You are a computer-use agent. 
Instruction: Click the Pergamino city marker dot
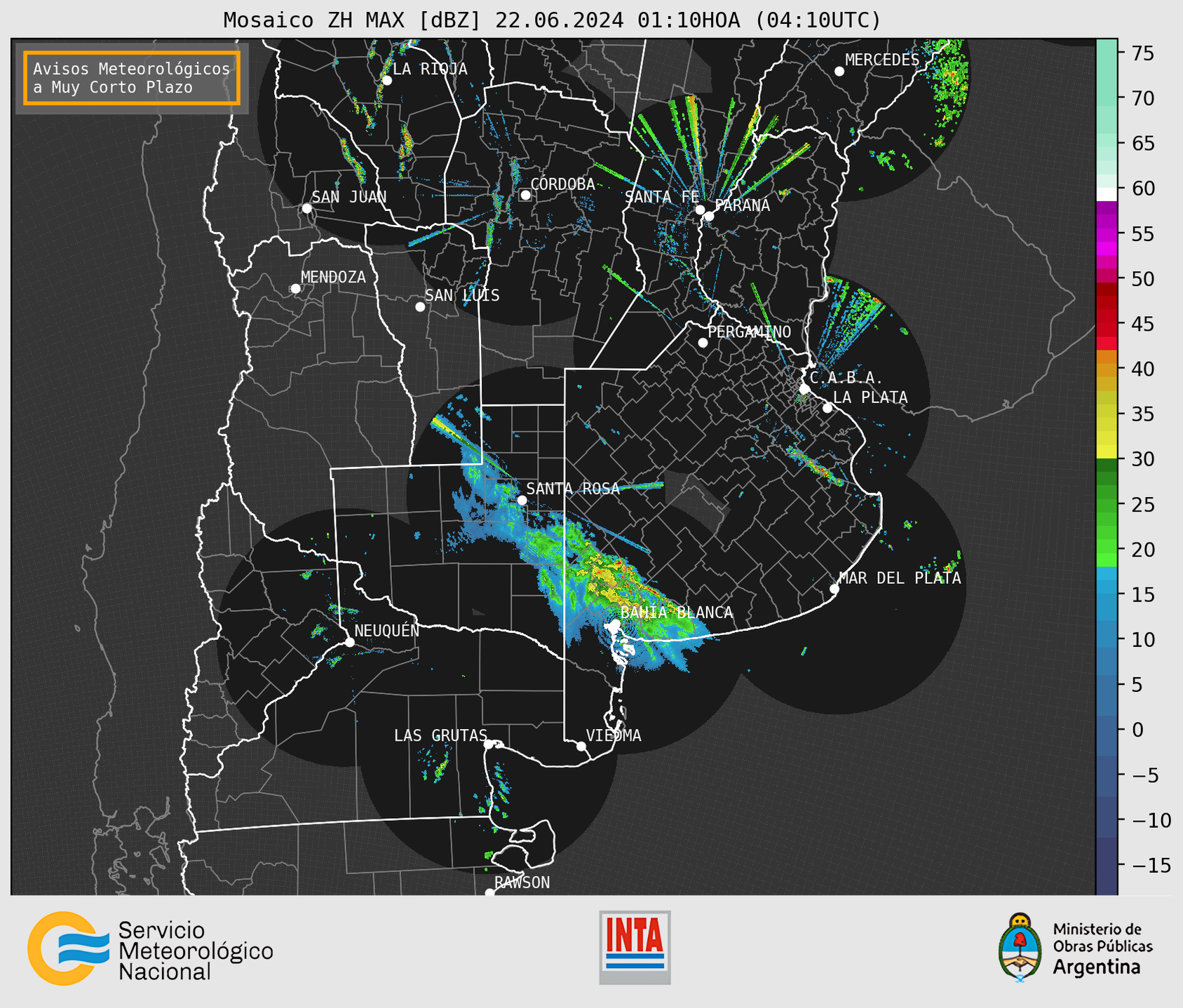pyautogui.click(x=703, y=343)
